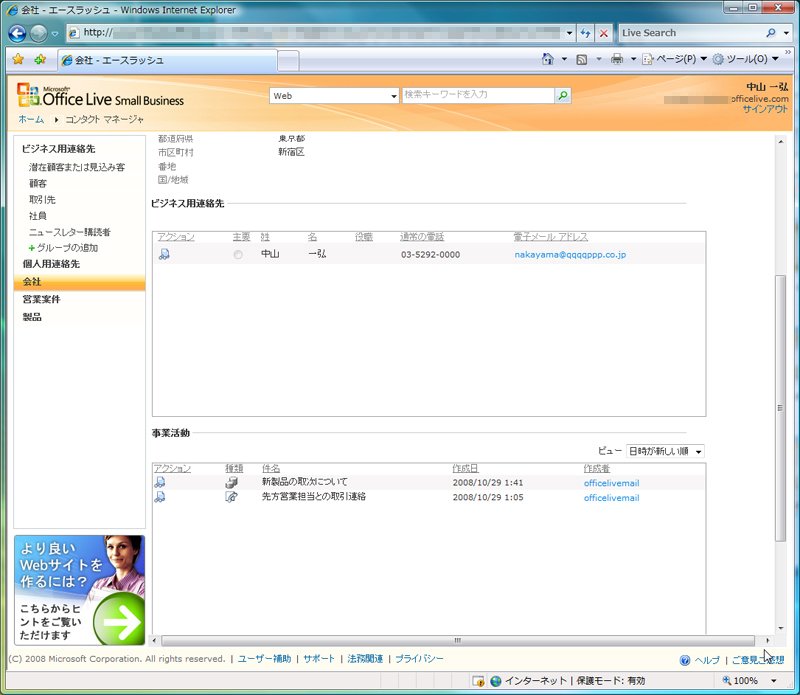Screen dimensions: 800x695
Task: Select ビジネス用連絡先 in sidebar
Action: (58, 149)
